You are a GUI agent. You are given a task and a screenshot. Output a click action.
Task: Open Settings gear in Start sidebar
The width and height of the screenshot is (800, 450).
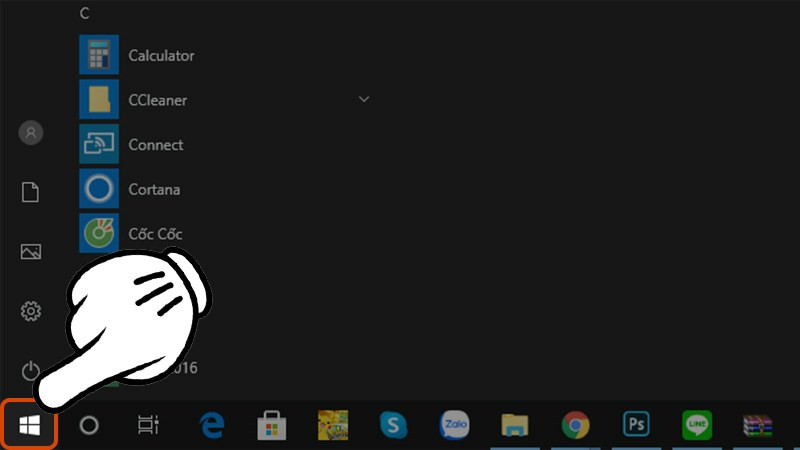[31, 312]
